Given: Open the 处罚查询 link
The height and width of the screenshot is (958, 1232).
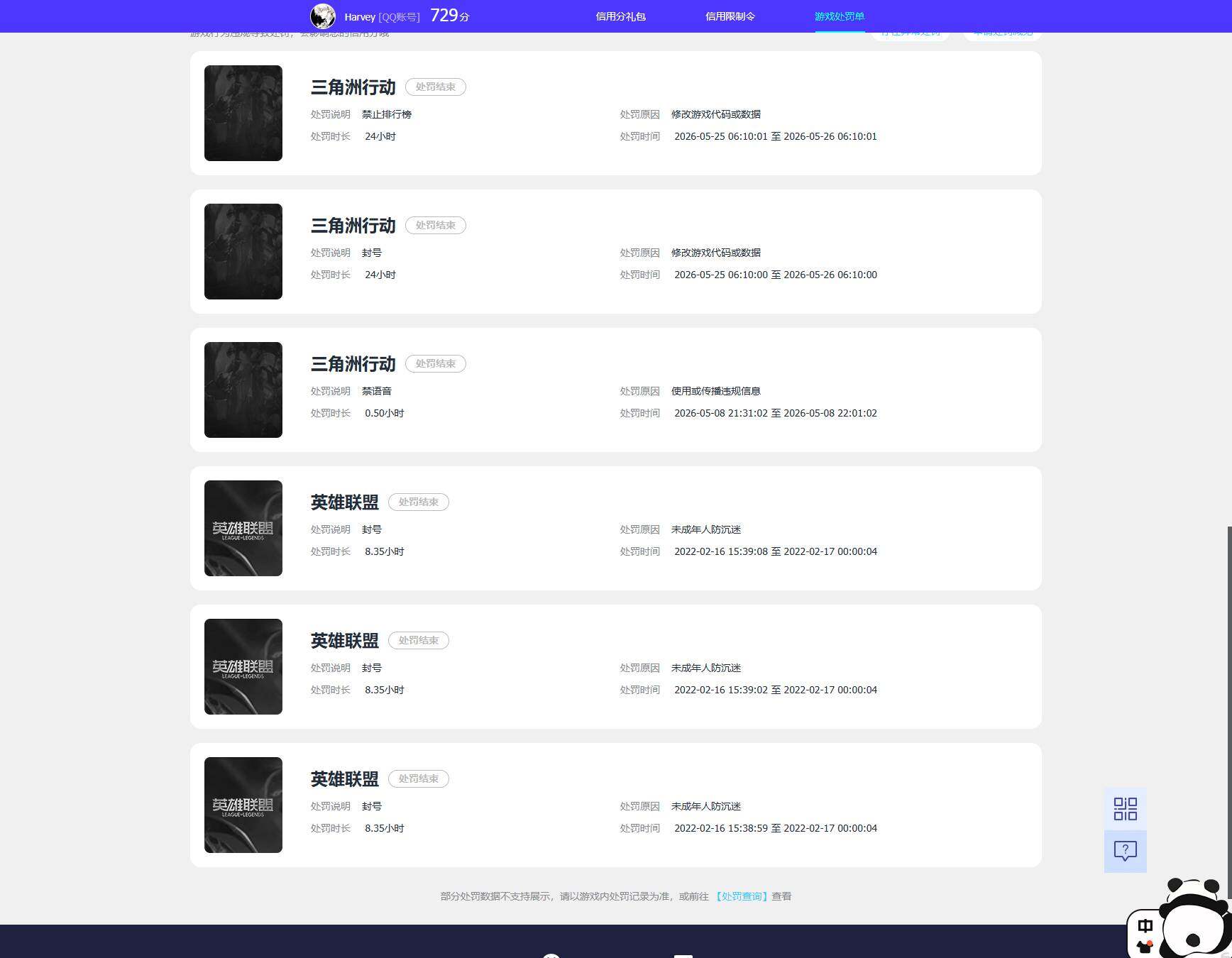Looking at the screenshot, I should click(x=742, y=896).
